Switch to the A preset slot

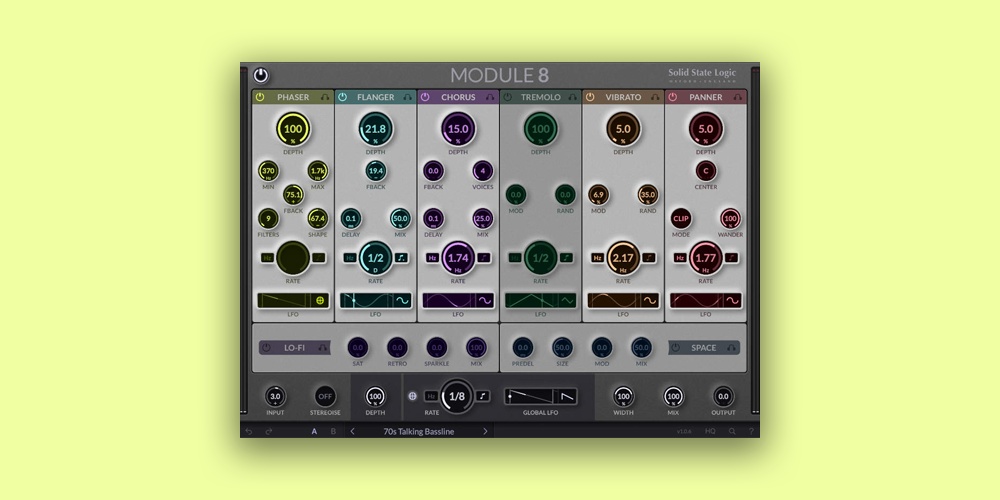314,432
